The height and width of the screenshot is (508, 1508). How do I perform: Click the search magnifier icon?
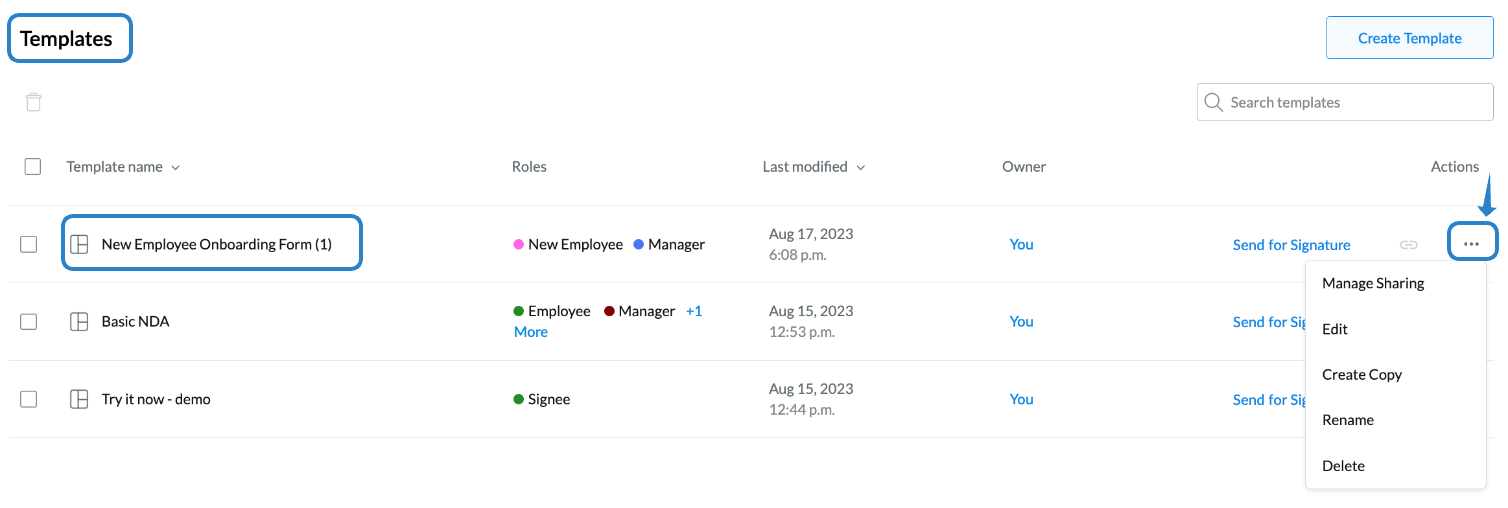click(x=1214, y=102)
